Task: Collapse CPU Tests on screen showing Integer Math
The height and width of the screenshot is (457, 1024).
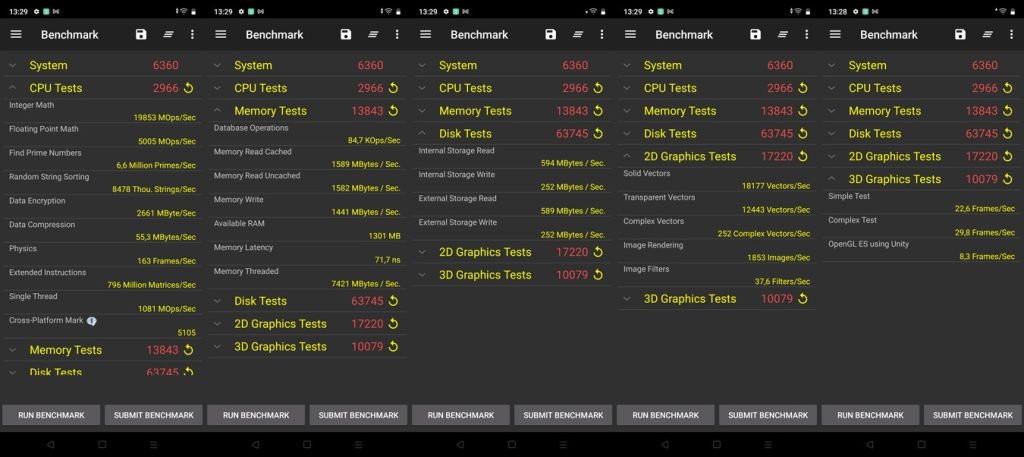Action: [12, 88]
